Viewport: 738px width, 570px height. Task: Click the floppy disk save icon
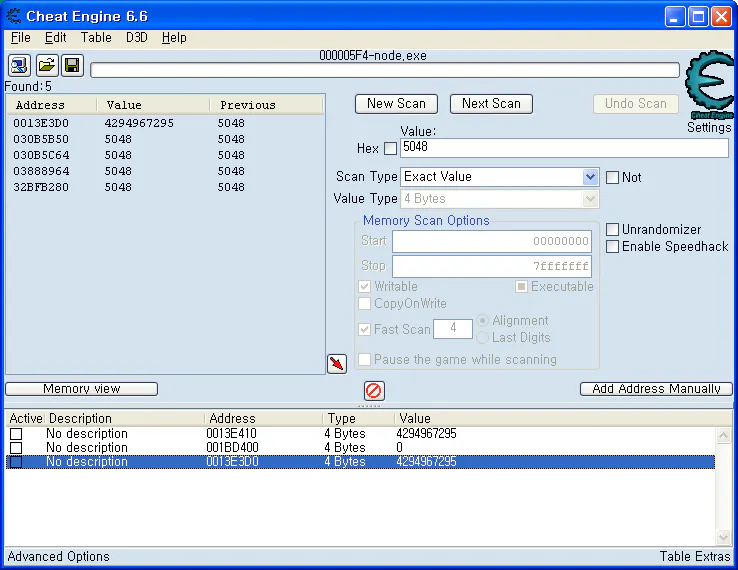pos(72,65)
